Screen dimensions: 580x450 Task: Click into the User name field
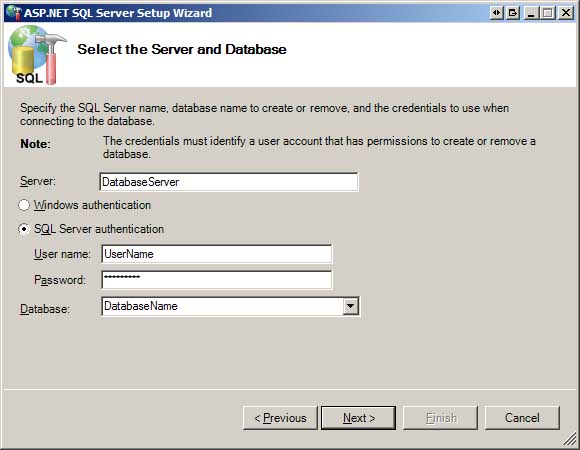217,254
